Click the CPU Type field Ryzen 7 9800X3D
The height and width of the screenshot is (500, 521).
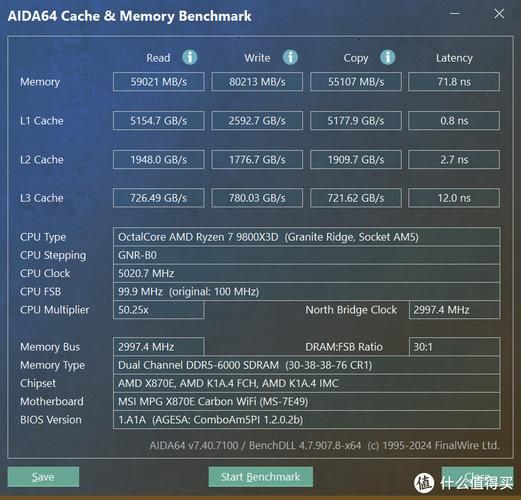[x=306, y=237]
